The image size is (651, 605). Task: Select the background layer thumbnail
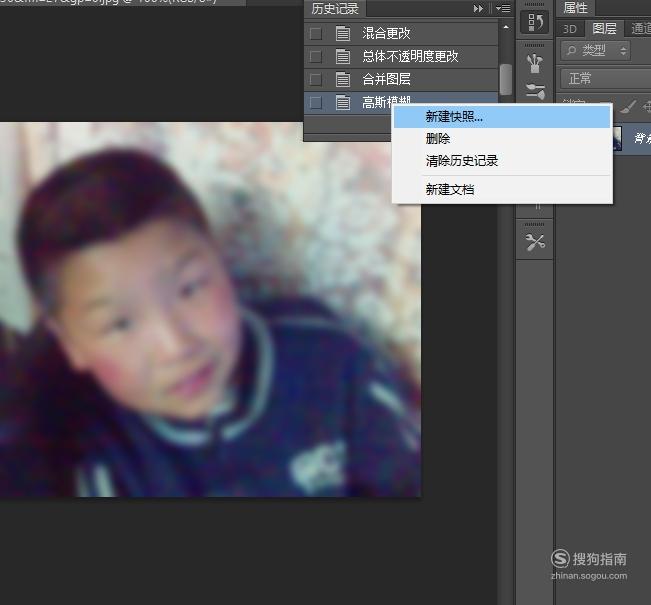coord(617,138)
